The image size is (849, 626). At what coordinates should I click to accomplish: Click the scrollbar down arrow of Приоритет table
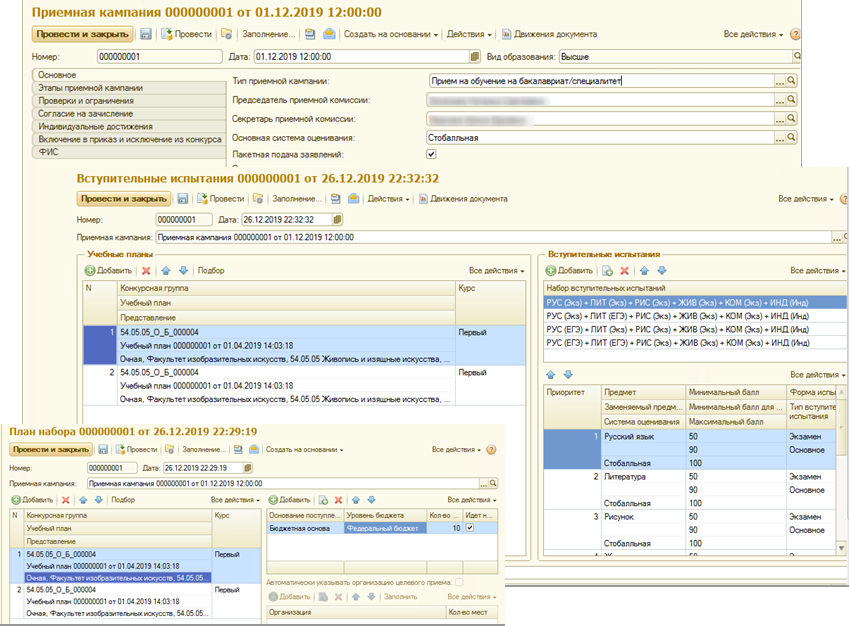tap(841, 549)
